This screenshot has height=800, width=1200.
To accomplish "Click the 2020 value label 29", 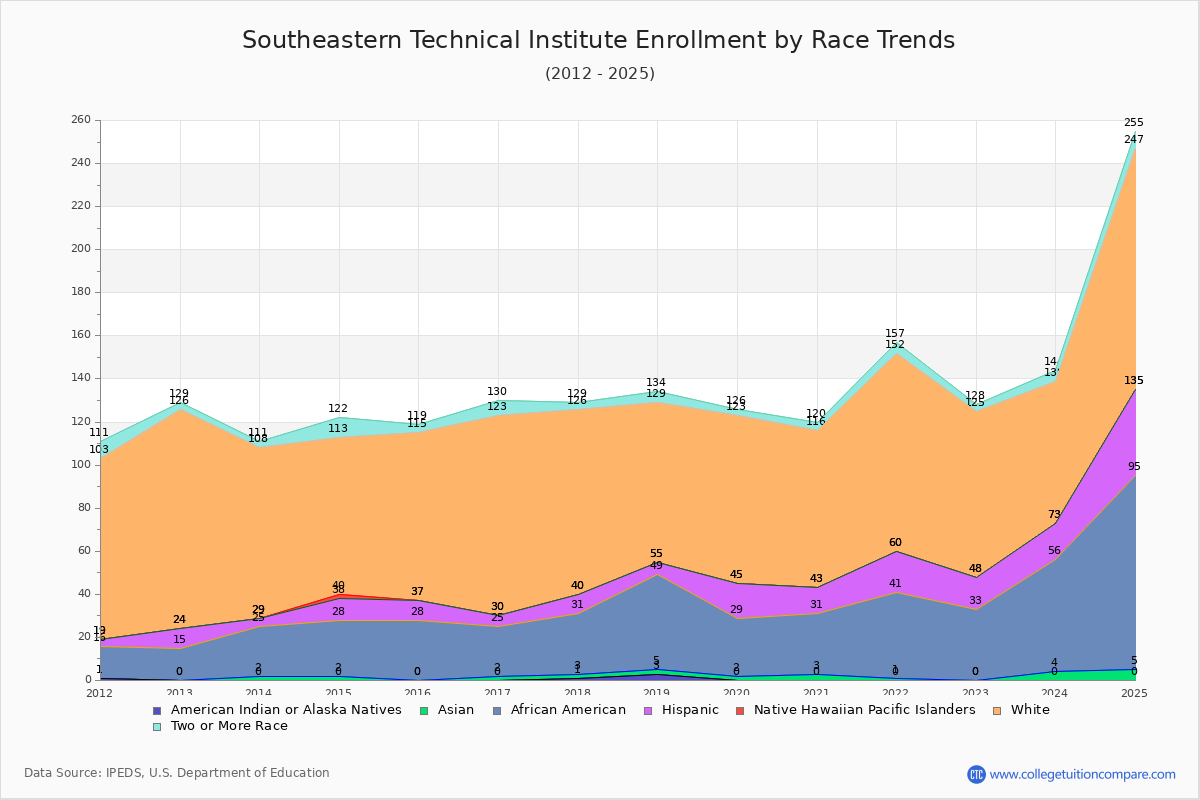I will [x=736, y=610].
